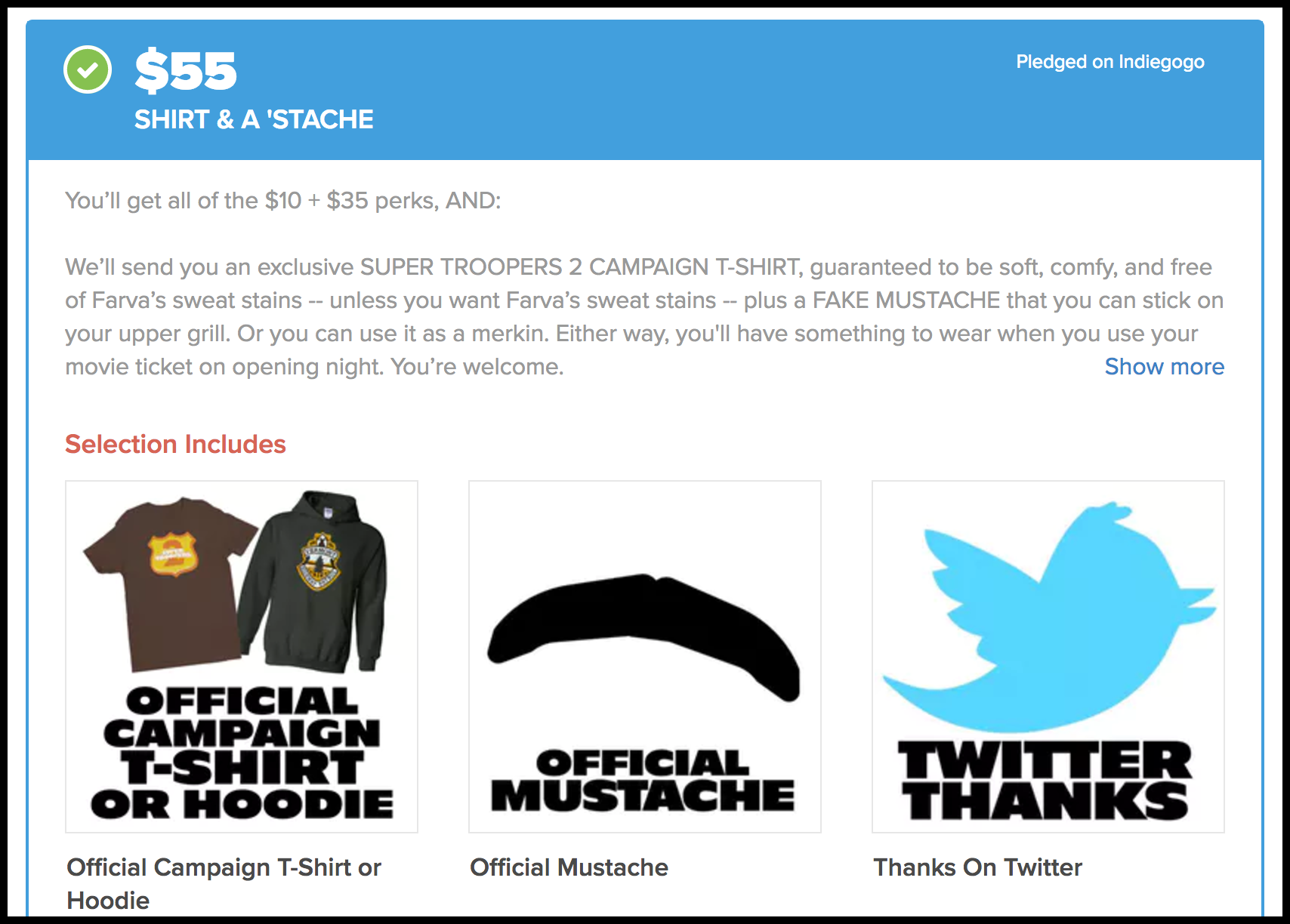Click the TWITTER THANKS bold text graphic

tap(1046, 781)
